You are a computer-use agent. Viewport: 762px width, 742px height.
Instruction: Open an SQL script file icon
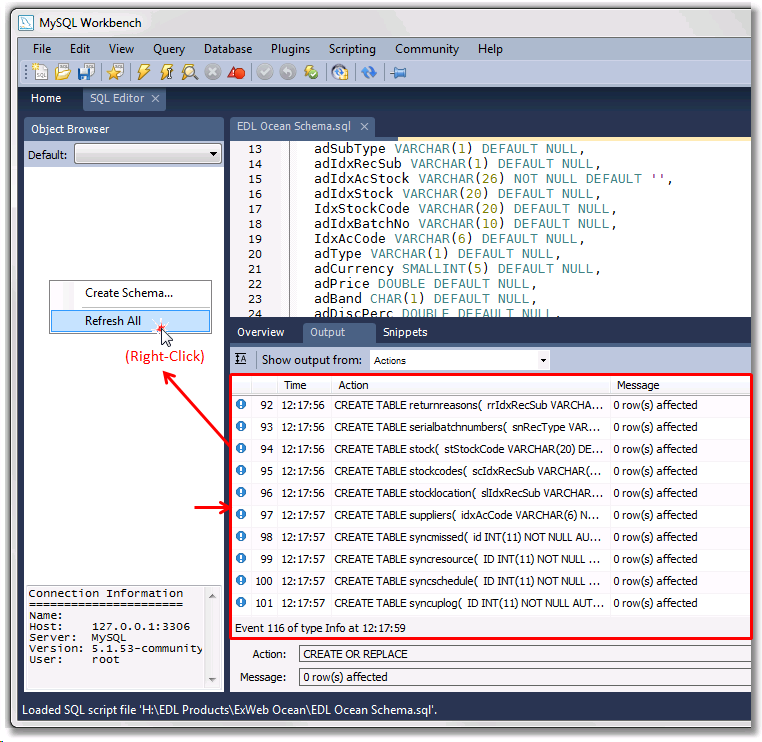click(x=63, y=72)
